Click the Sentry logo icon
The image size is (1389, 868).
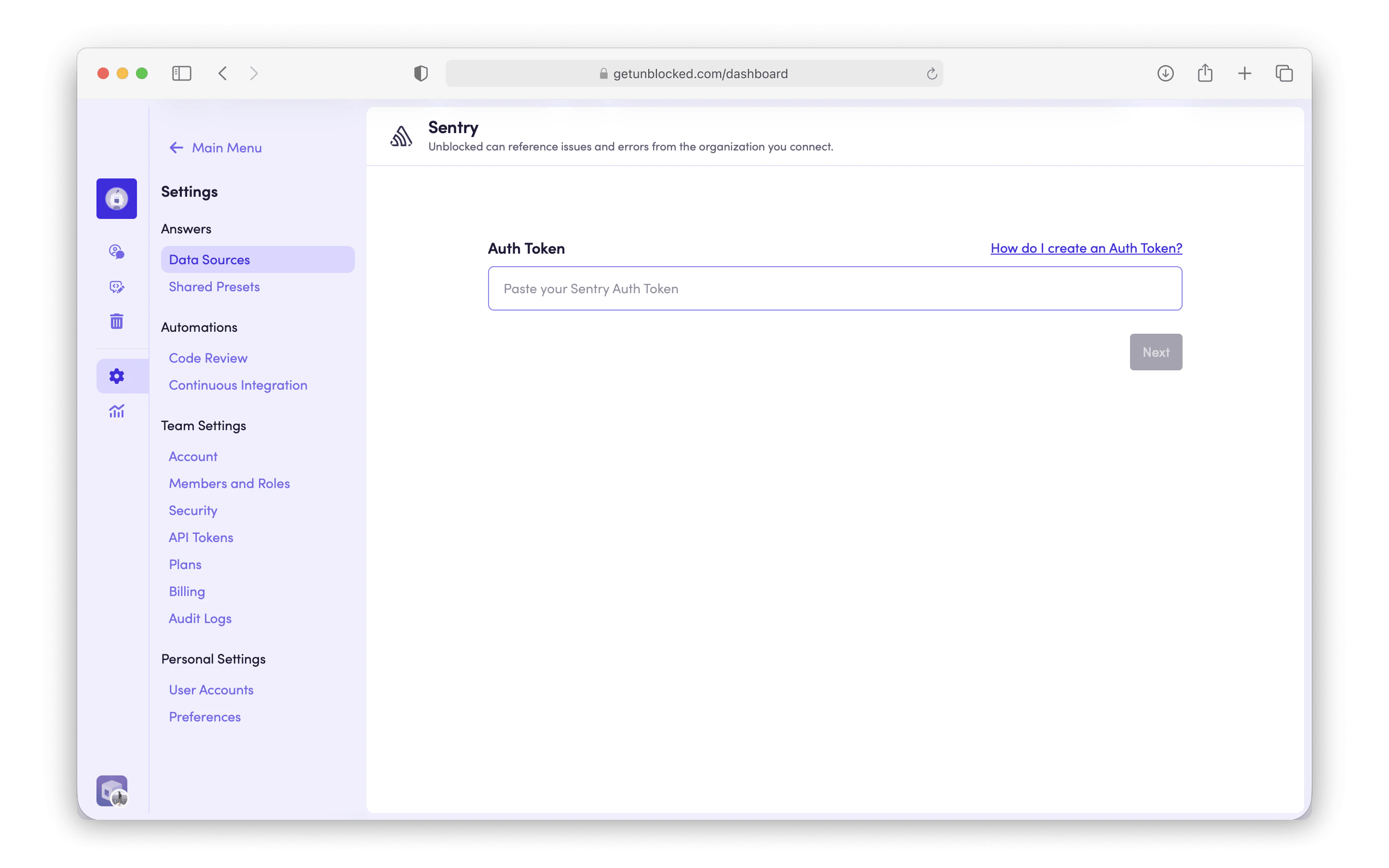click(401, 136)
